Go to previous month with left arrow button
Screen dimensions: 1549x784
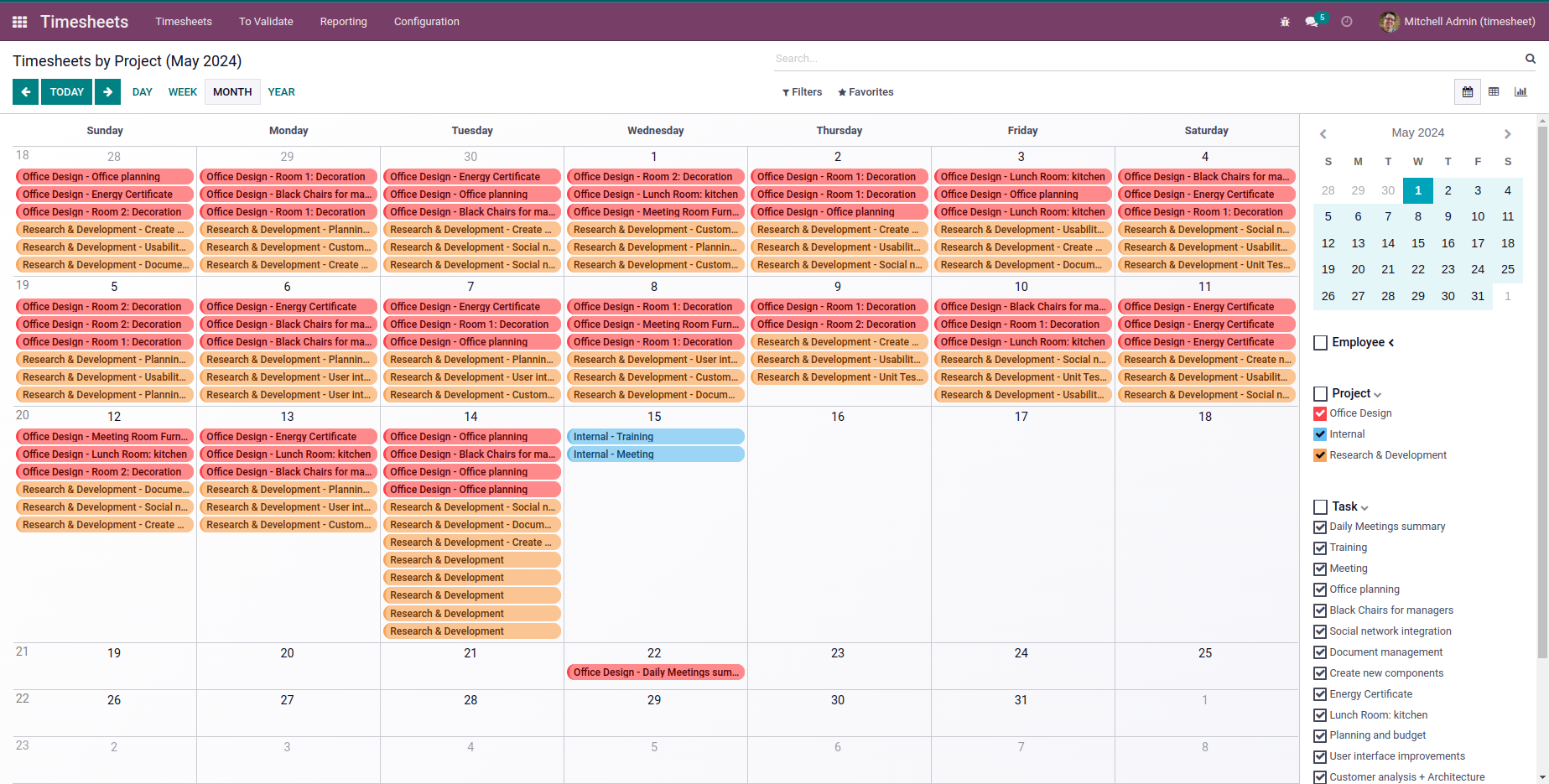tap(26, 92)
